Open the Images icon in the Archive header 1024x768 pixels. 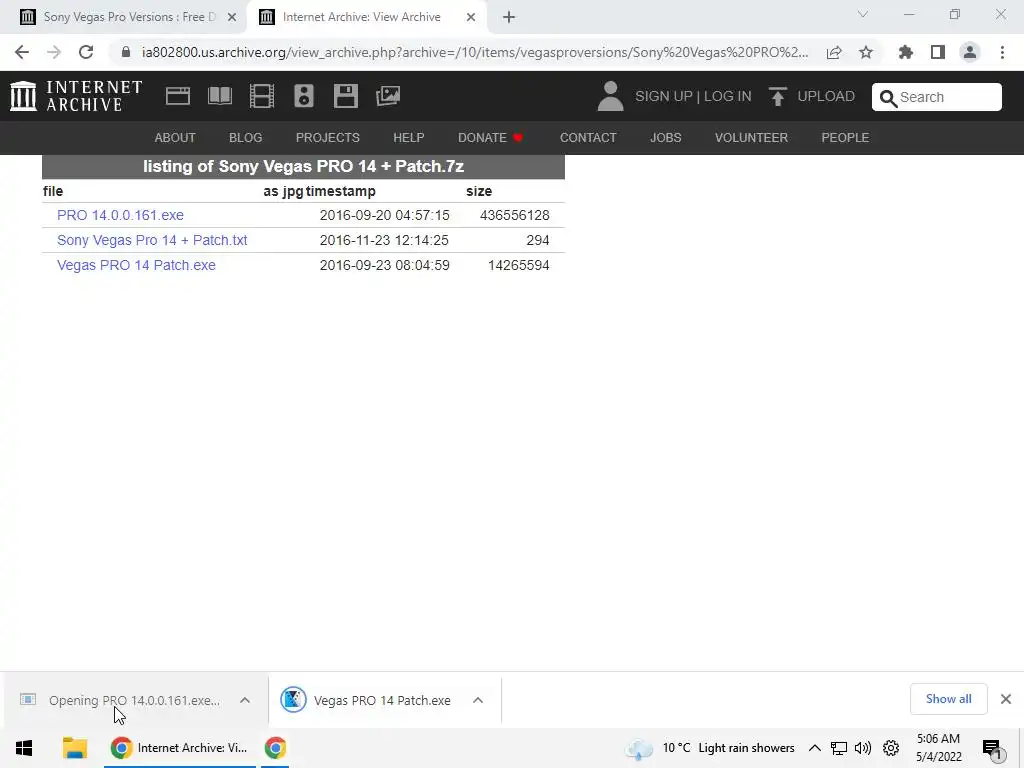(388, 96)
